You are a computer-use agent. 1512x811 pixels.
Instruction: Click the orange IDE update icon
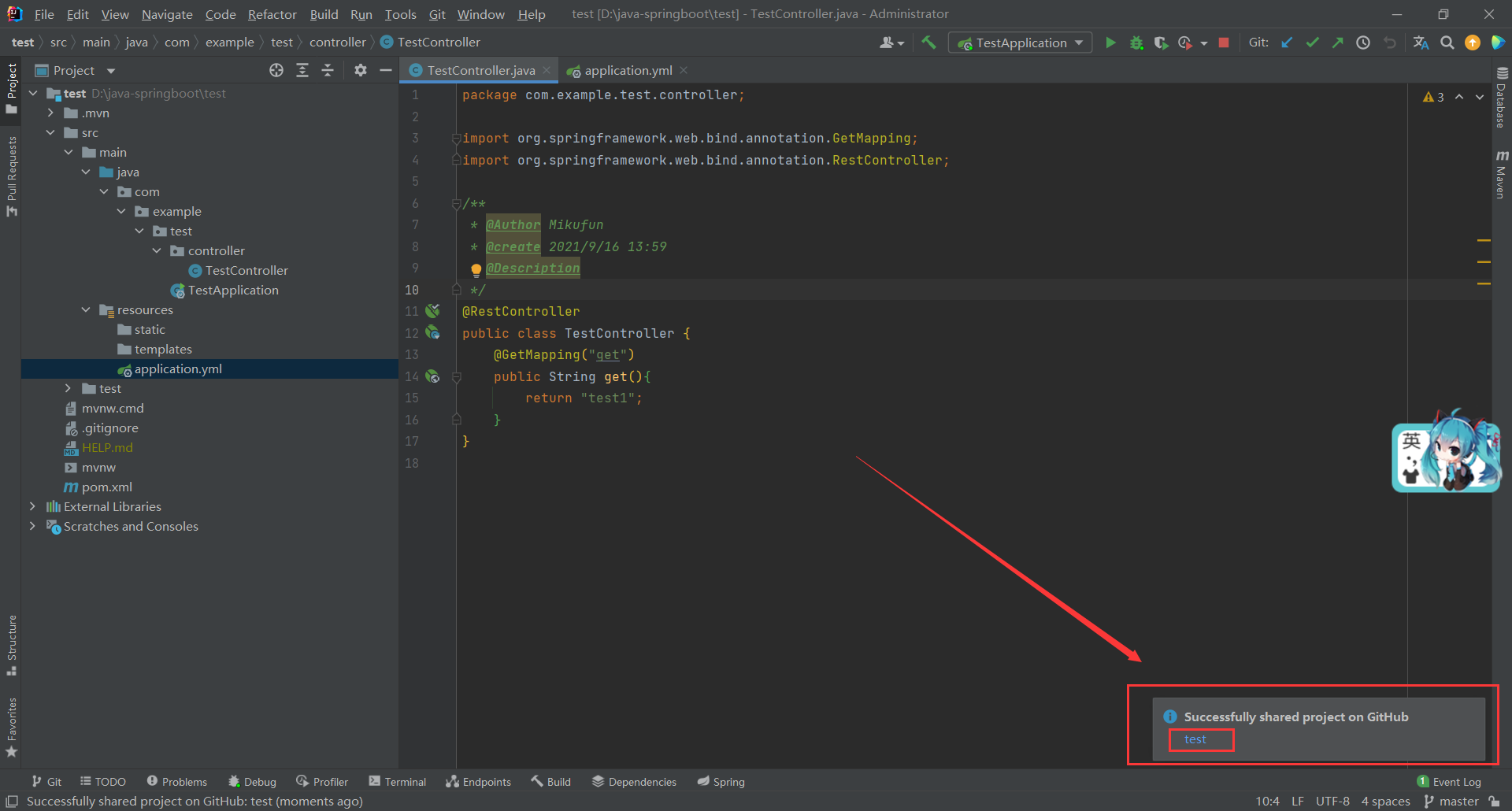[x=1473, y=43]
